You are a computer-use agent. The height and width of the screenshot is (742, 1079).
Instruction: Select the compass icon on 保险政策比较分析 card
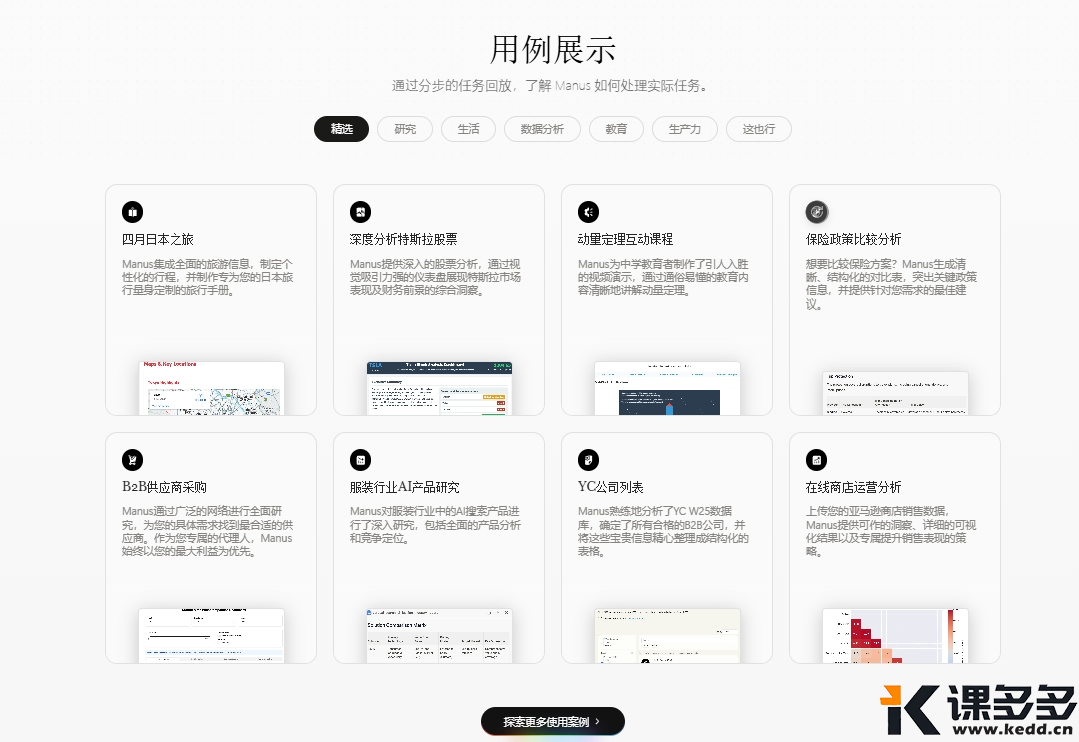coord(817,212)
